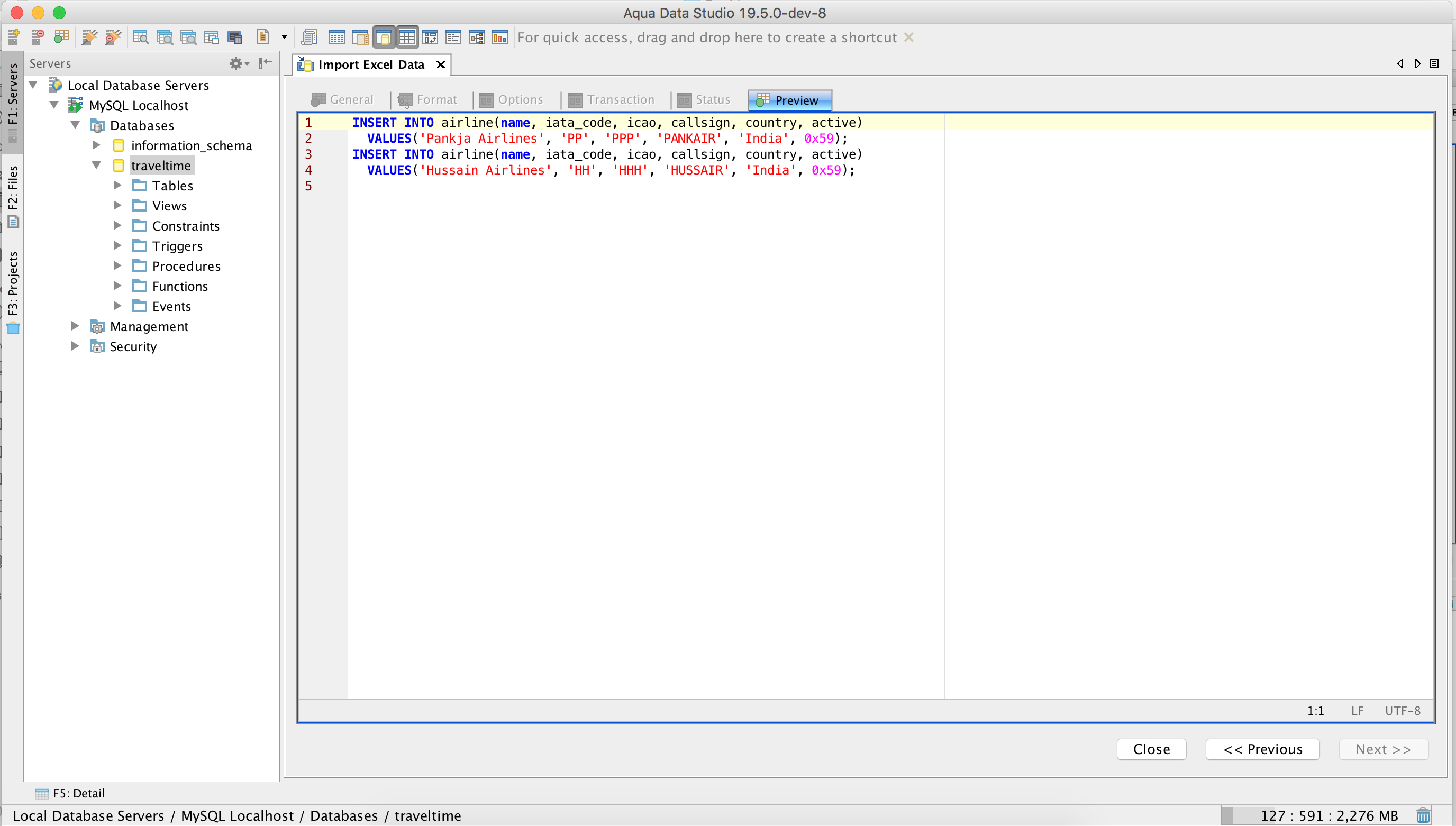The height and width of the screenshot is (826, 1456).
Task: Expand the Functions folder
Action: pyautogui.click(x=117, y=286)
